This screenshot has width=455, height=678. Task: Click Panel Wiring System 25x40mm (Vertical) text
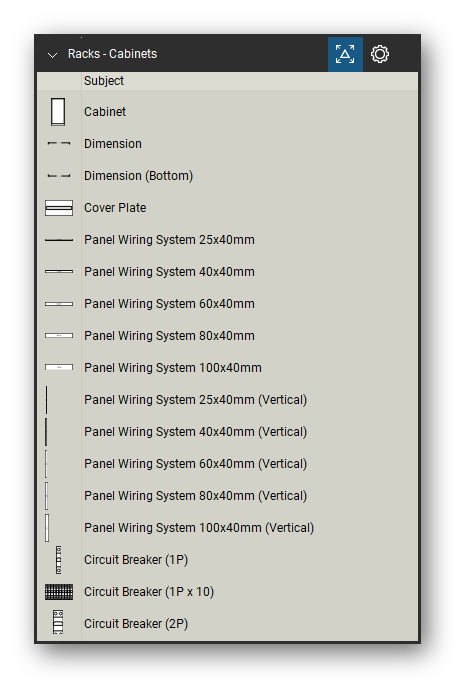click(x=195, y=400)
